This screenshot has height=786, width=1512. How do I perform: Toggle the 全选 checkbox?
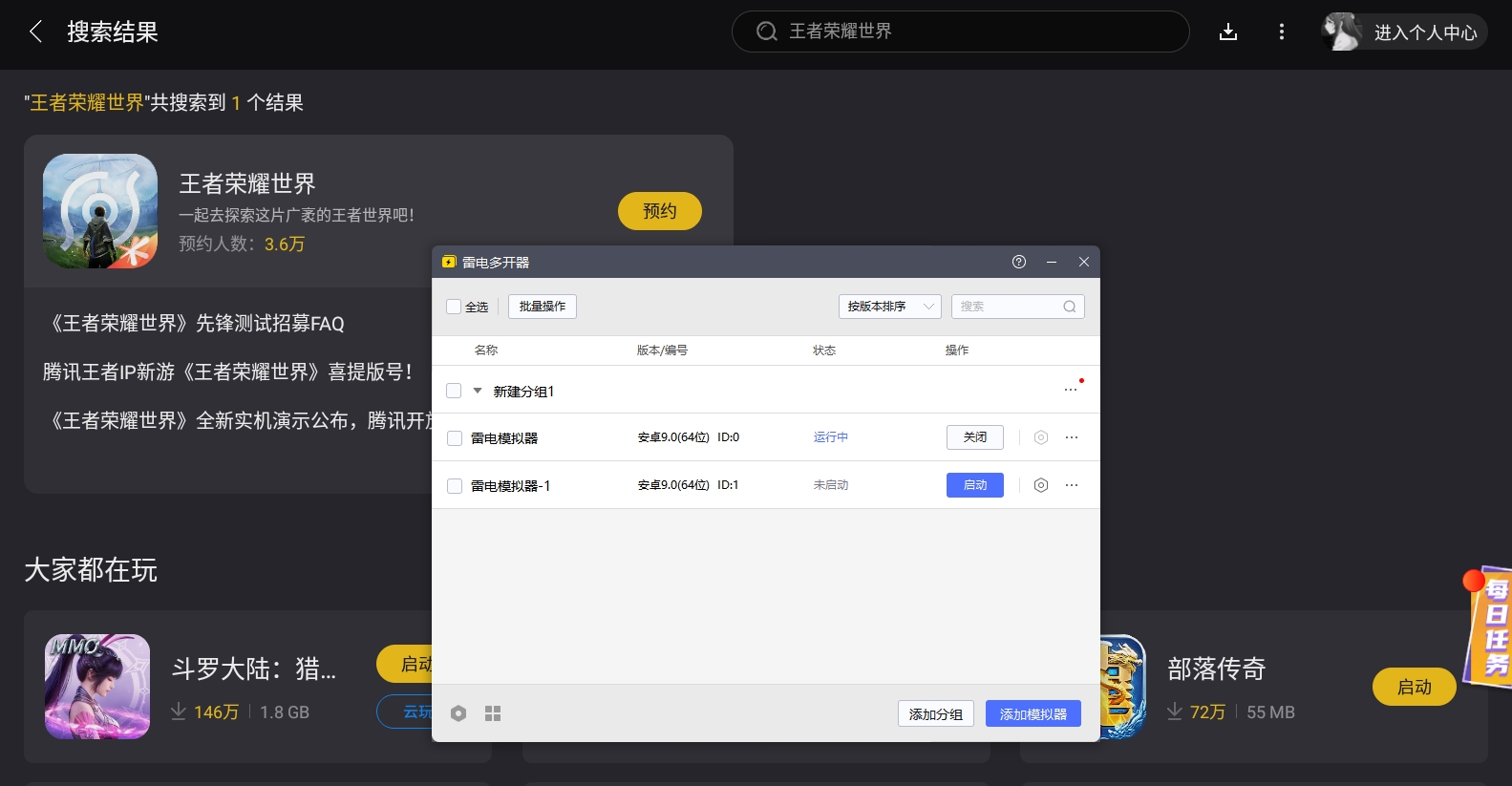pyautogui.click(x=454, y=307)
